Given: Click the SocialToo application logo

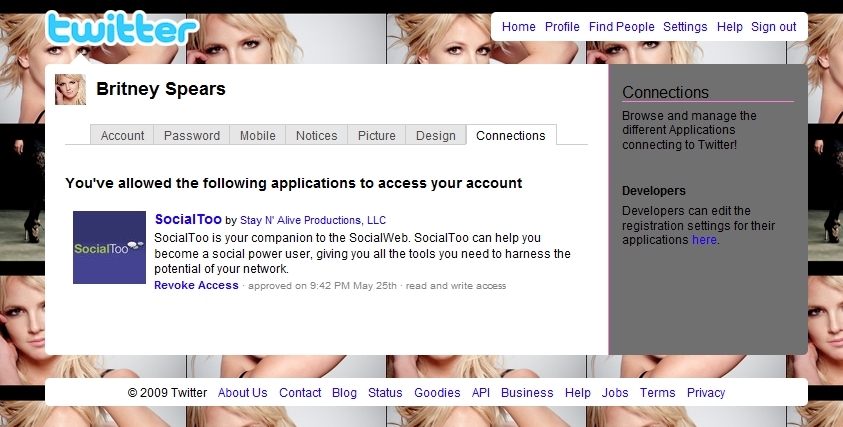Looking at the screenshot, I should 109,247.
